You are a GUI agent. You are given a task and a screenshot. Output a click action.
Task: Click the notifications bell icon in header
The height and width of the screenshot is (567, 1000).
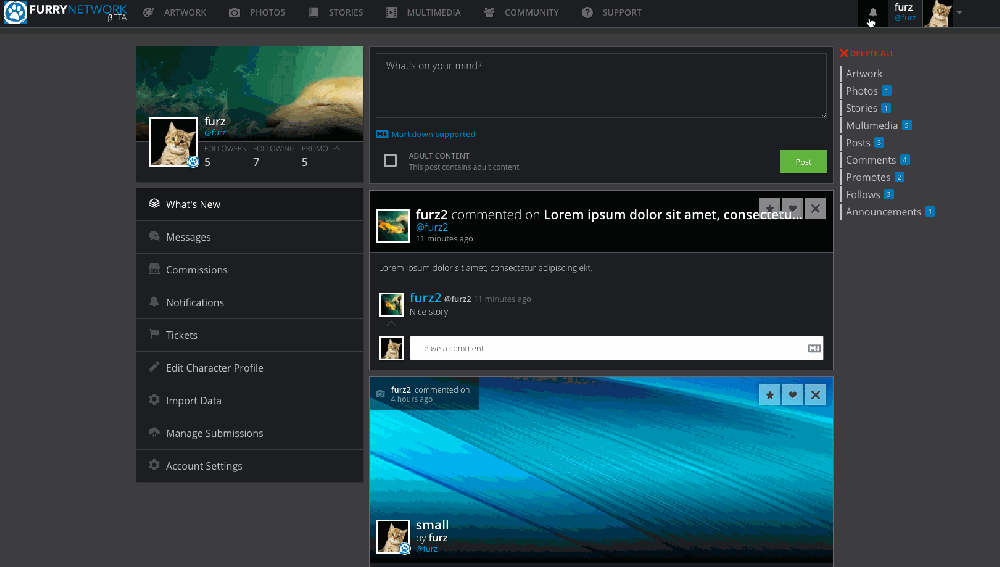coord(872,13)
